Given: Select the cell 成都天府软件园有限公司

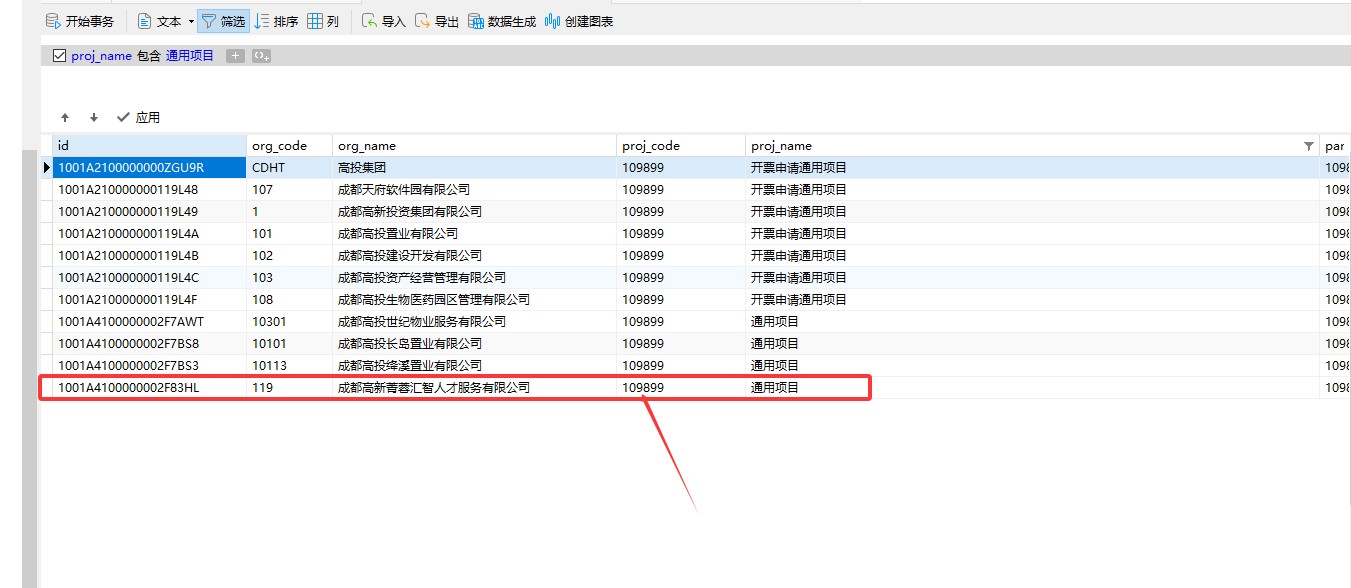Looking at the screenshot, I should tap(474, 189).
